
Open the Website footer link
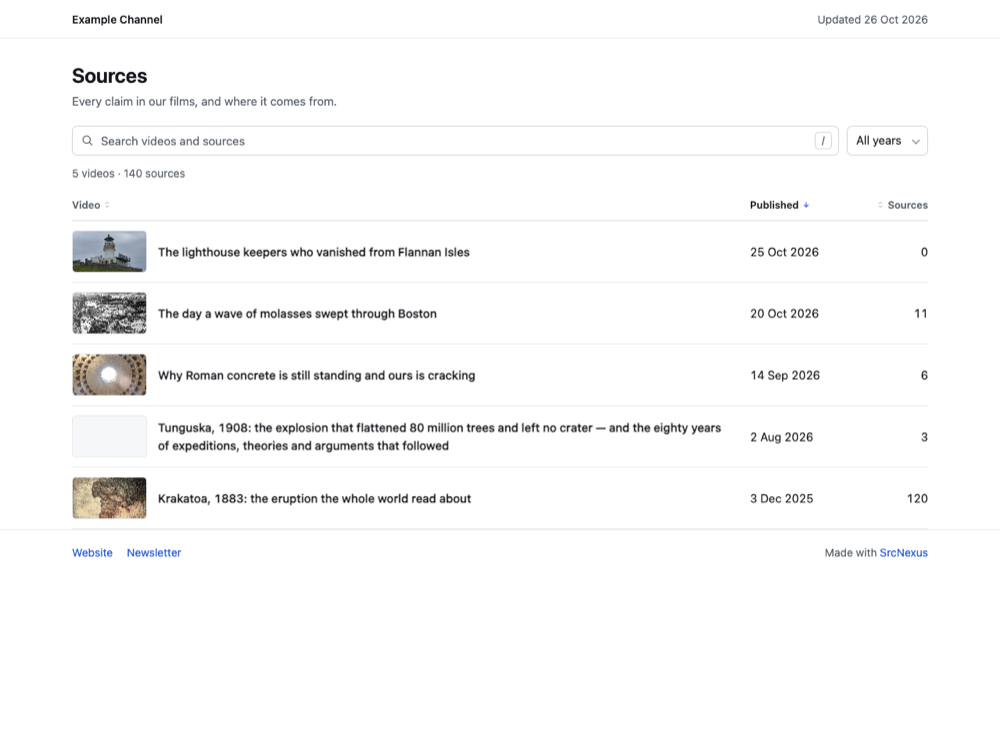tap(92, 553)
